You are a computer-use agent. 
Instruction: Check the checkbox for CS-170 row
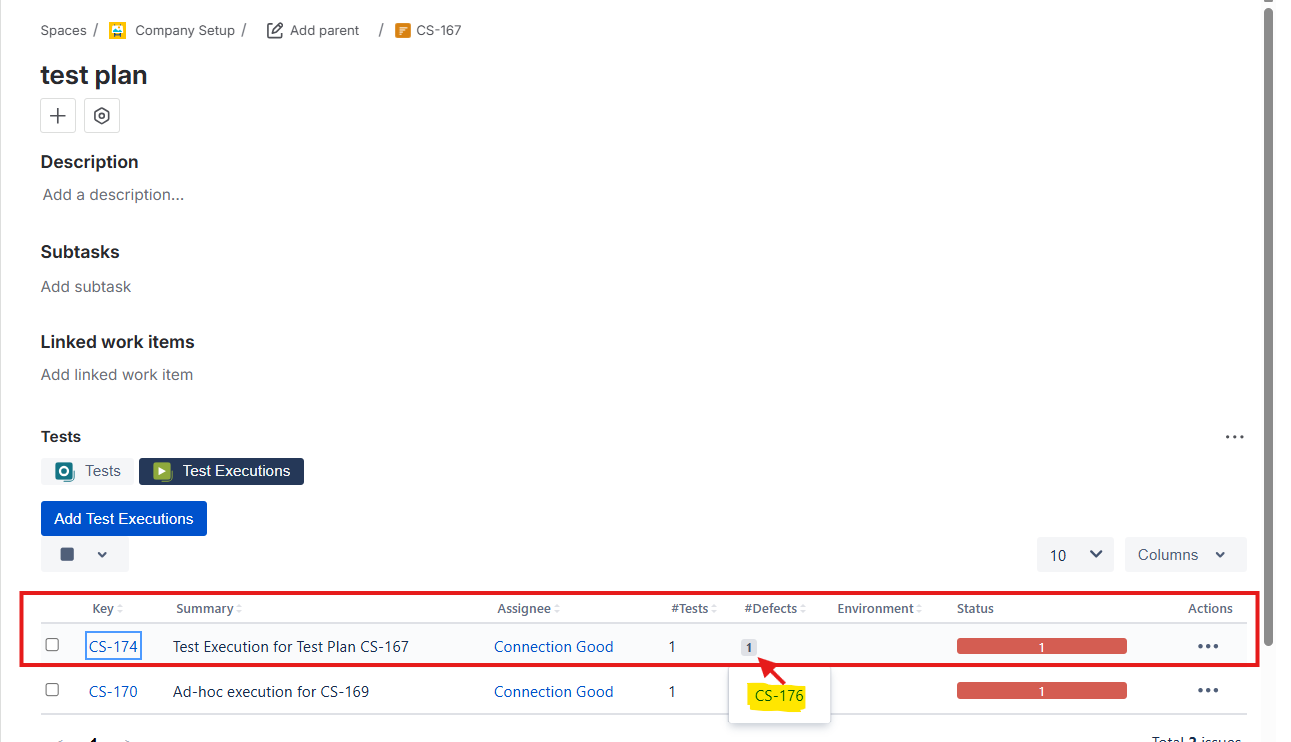click(53, 690)
